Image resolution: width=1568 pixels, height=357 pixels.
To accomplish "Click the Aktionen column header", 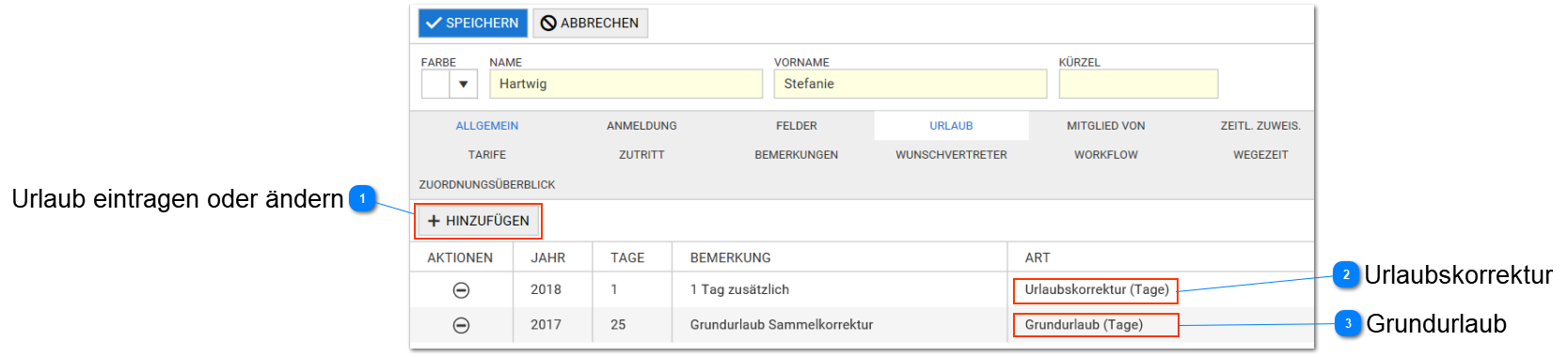I will tap(460, 257).
